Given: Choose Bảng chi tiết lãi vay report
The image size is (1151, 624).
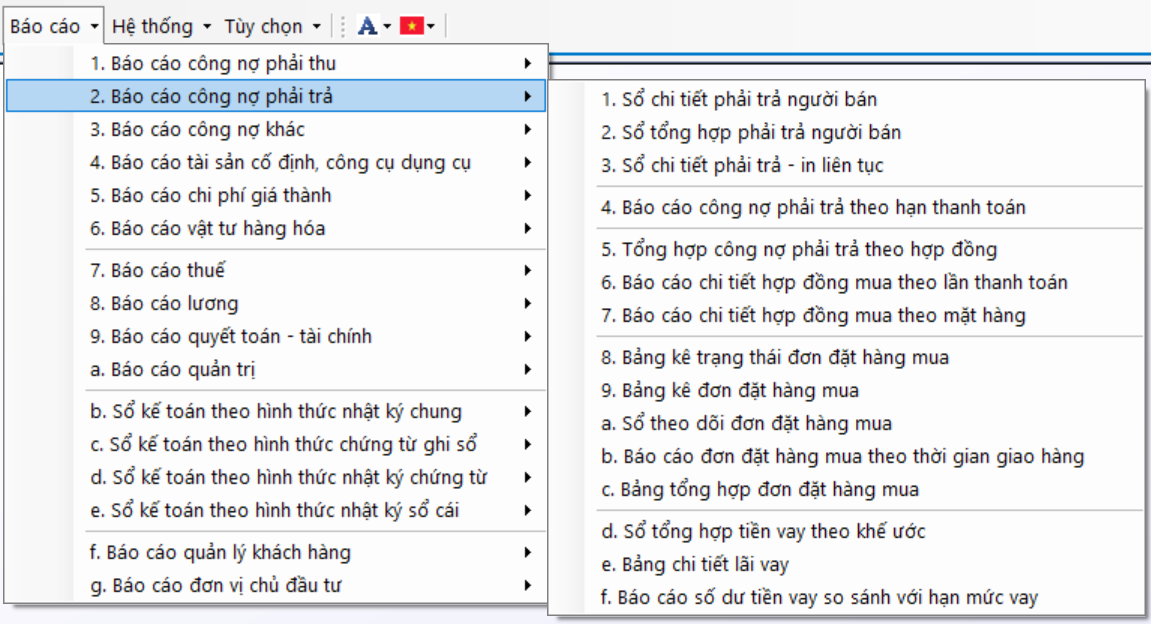Looking at the screenshot, I should tap(695, 565).
